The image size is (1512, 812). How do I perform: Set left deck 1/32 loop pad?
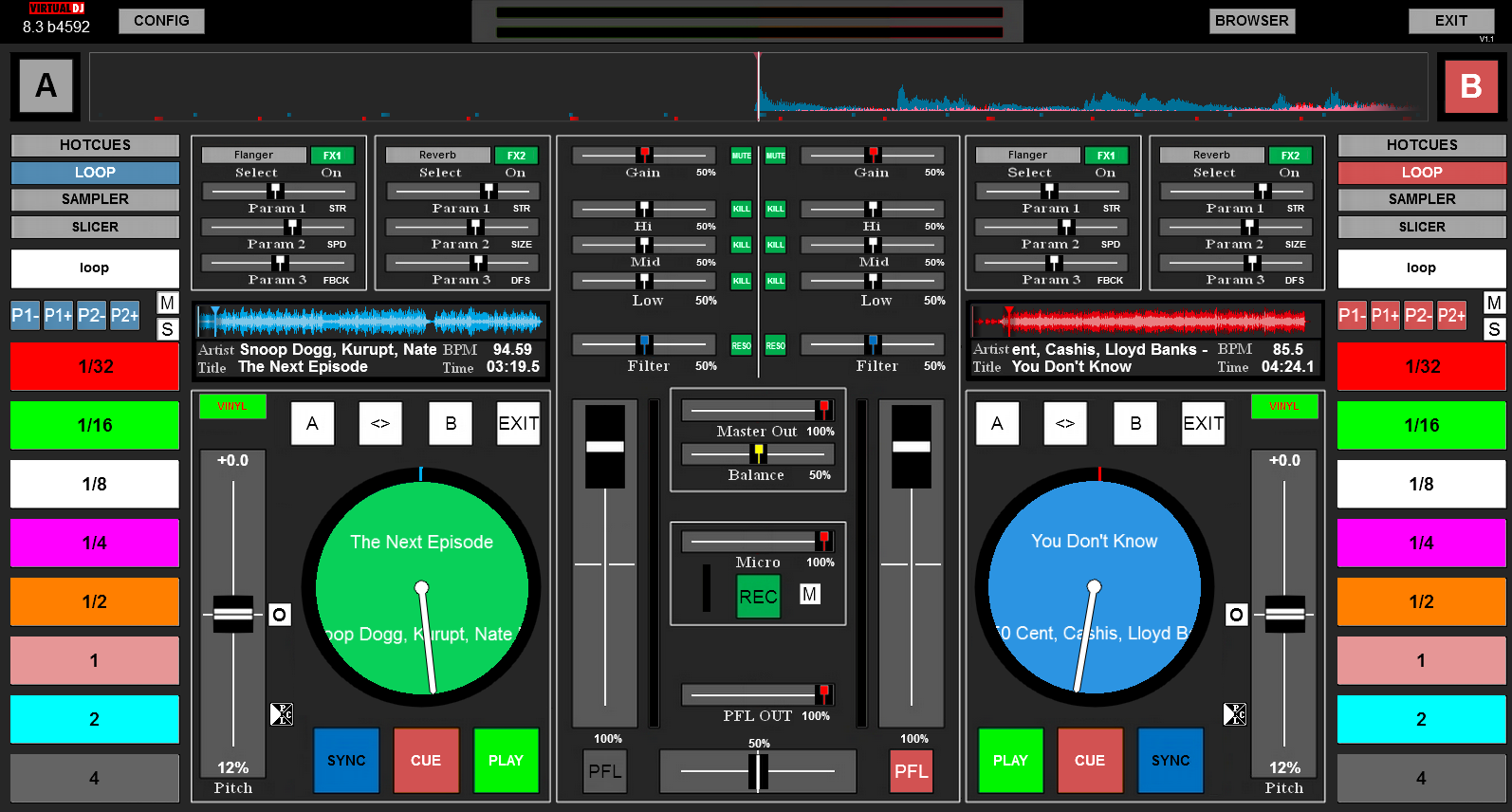(x=95, y=366)
